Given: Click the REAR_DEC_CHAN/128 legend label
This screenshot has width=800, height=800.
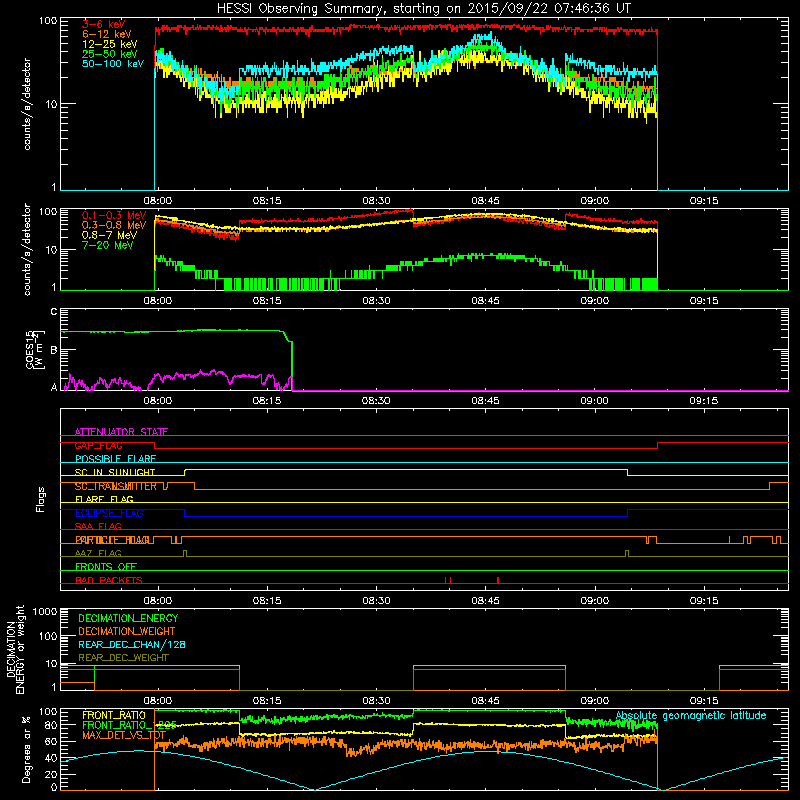Looking at the screenshot, I should tap(132, 644).
